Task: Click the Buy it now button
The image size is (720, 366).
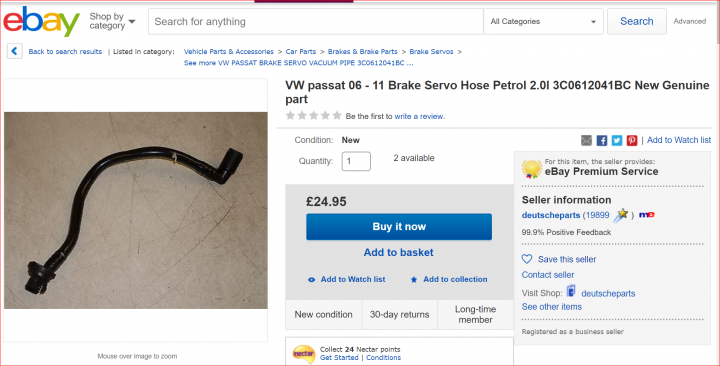Action: click(399, 226)
